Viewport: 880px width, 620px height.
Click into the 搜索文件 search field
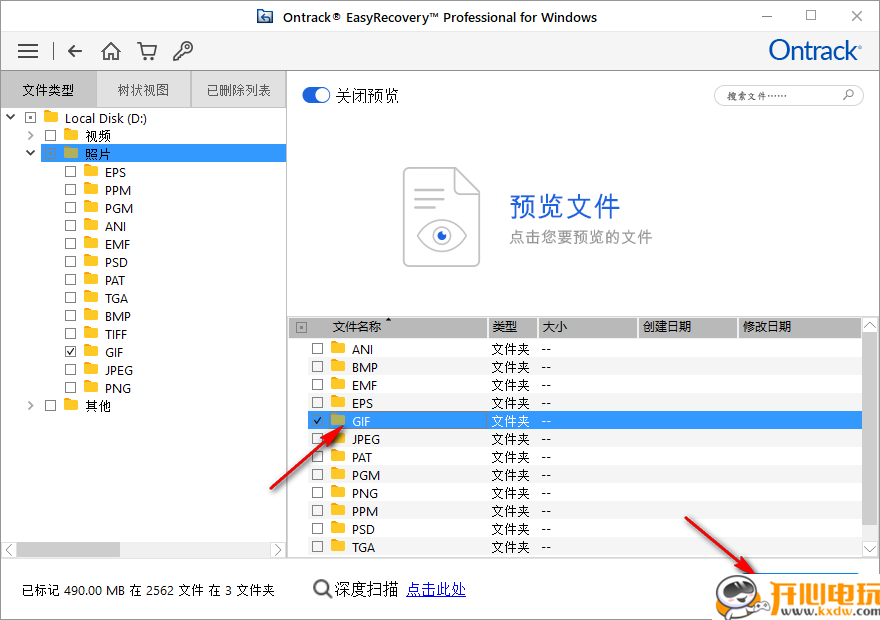789,95
